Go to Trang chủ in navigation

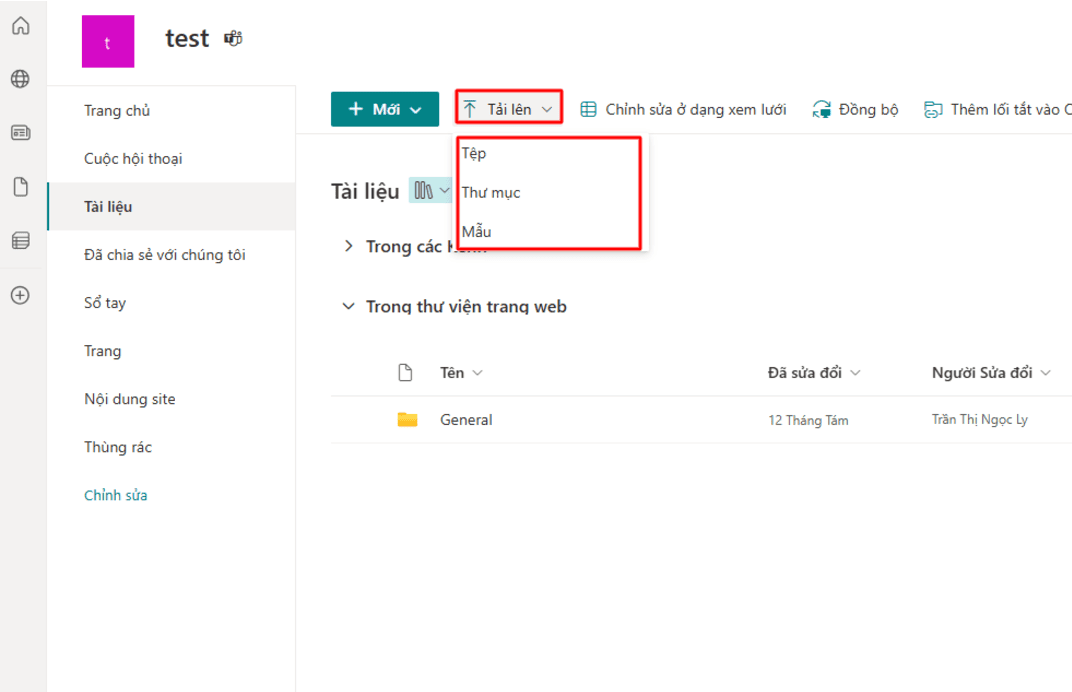117,111
